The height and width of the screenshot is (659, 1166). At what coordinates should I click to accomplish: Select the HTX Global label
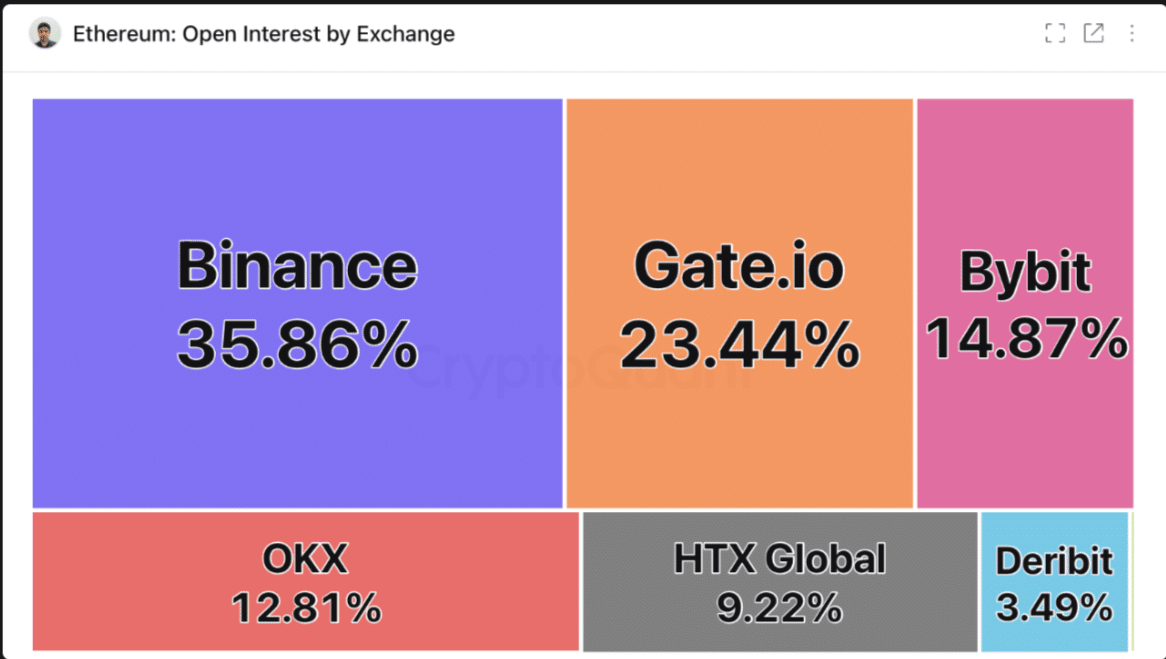point(780,559)
